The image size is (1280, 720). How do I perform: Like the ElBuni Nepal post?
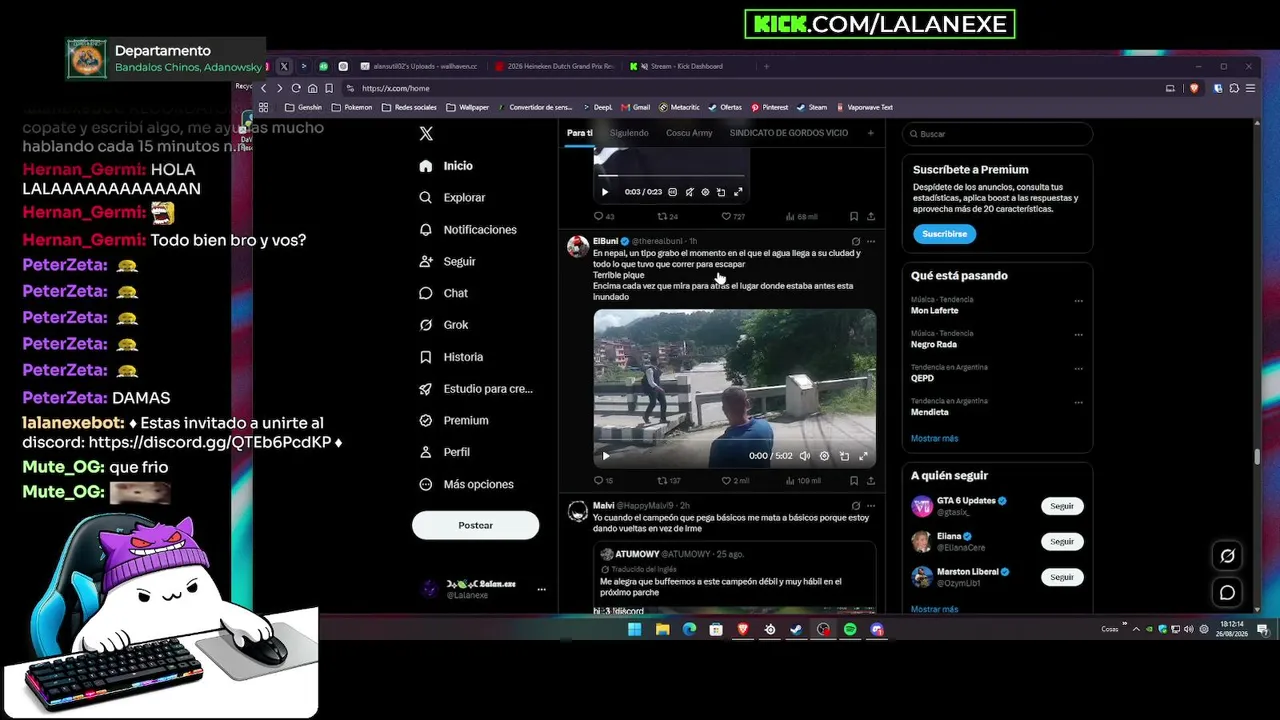tap(726, 481)
